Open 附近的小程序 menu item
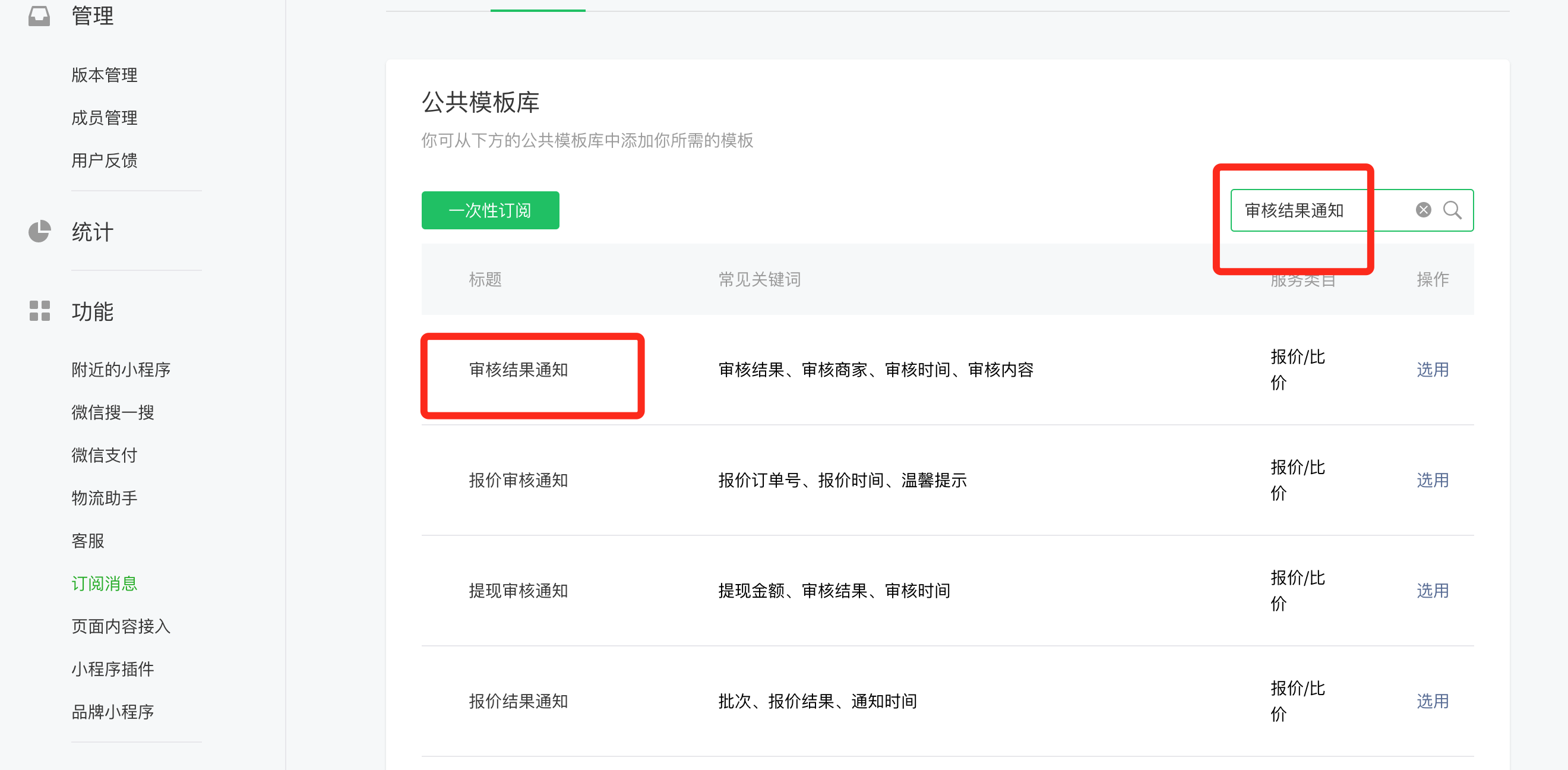Screen dimensions: 1568x770 coord(121,370)
